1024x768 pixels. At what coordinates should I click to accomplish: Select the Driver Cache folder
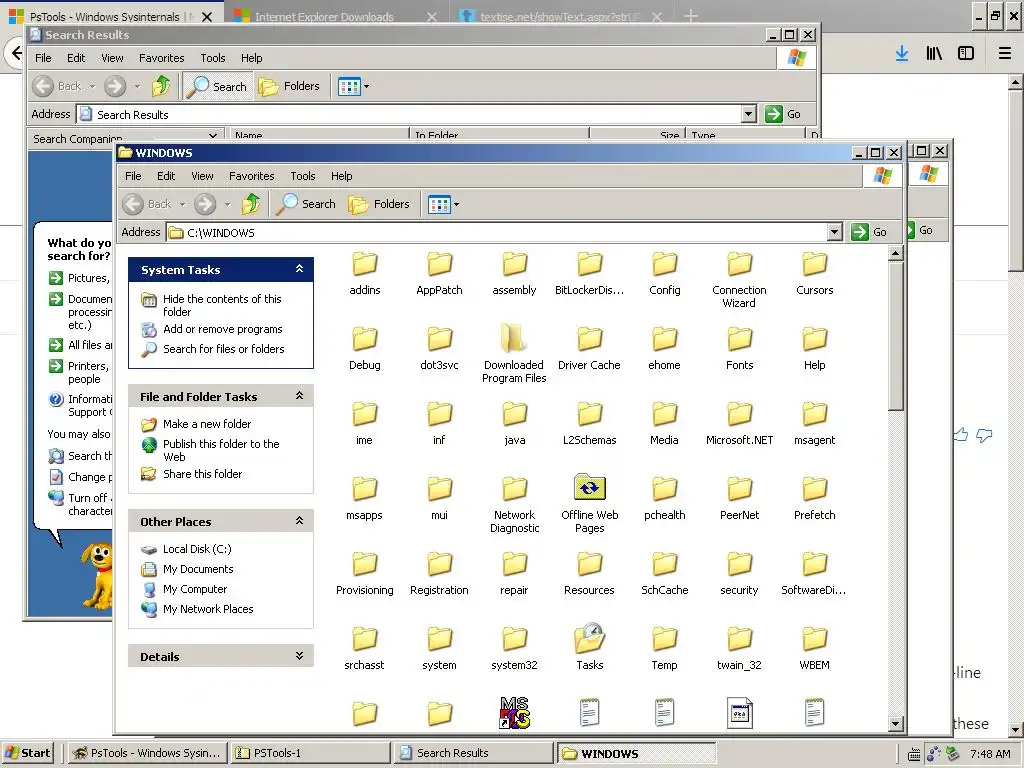point(589,349)
